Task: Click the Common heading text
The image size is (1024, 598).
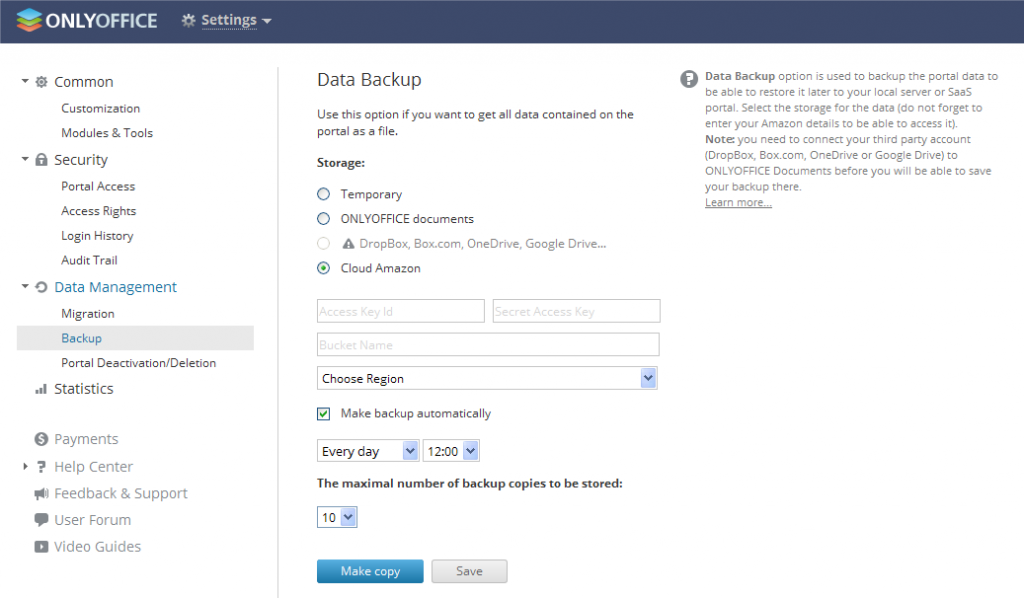Action: tap(84, 82)
